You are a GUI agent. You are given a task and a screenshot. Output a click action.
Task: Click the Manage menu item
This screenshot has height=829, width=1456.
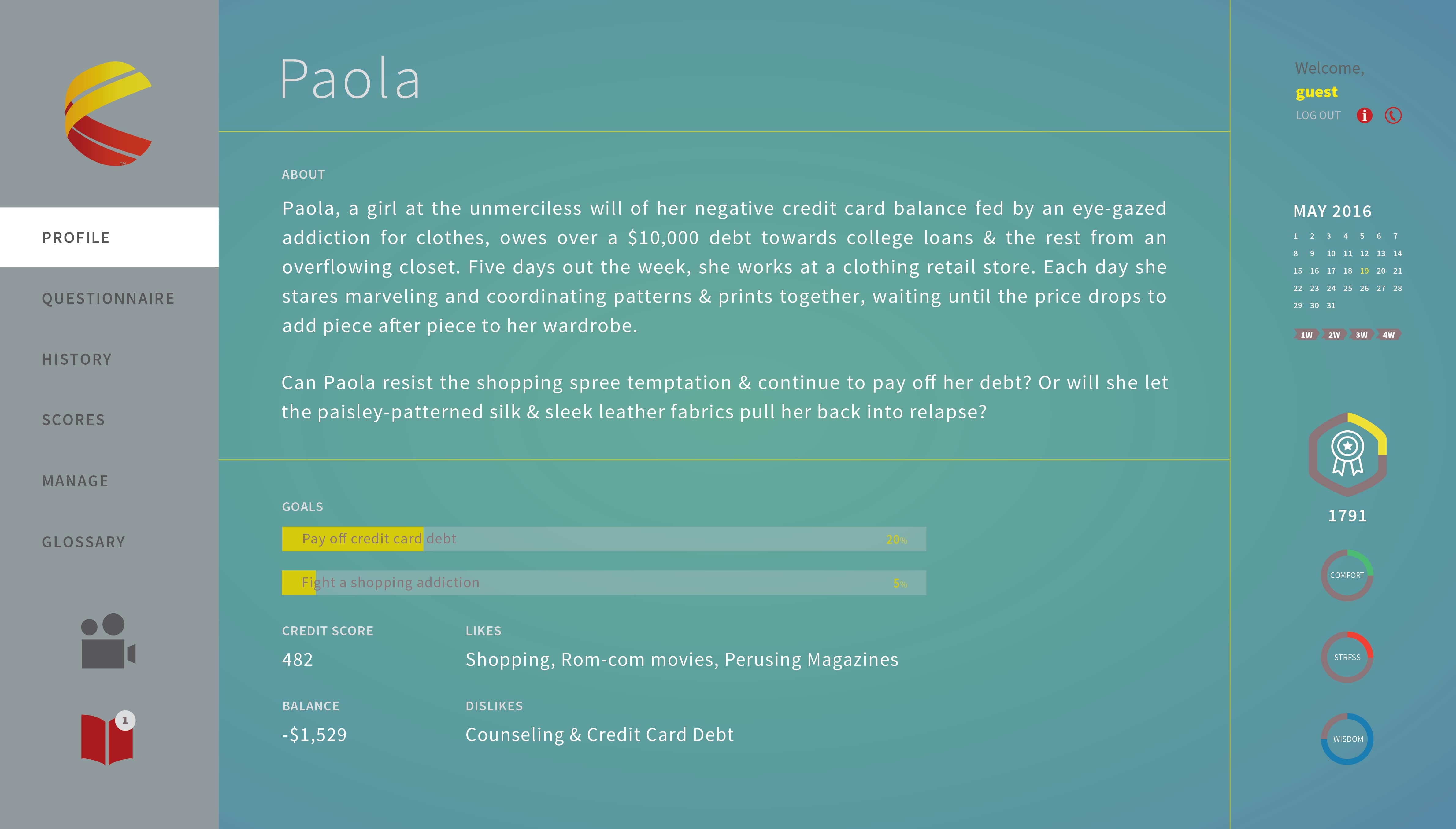pyautogui.click(x=75, y=481)
